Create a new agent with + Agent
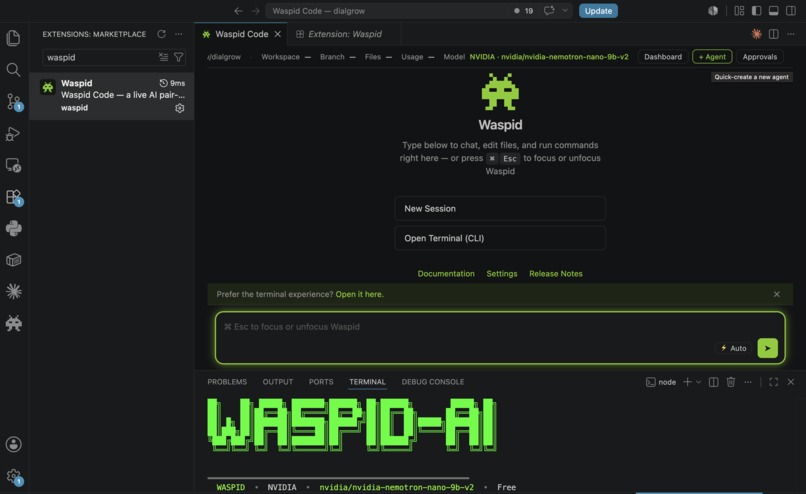Screen dimensions: 806x494 coord(712,57)
